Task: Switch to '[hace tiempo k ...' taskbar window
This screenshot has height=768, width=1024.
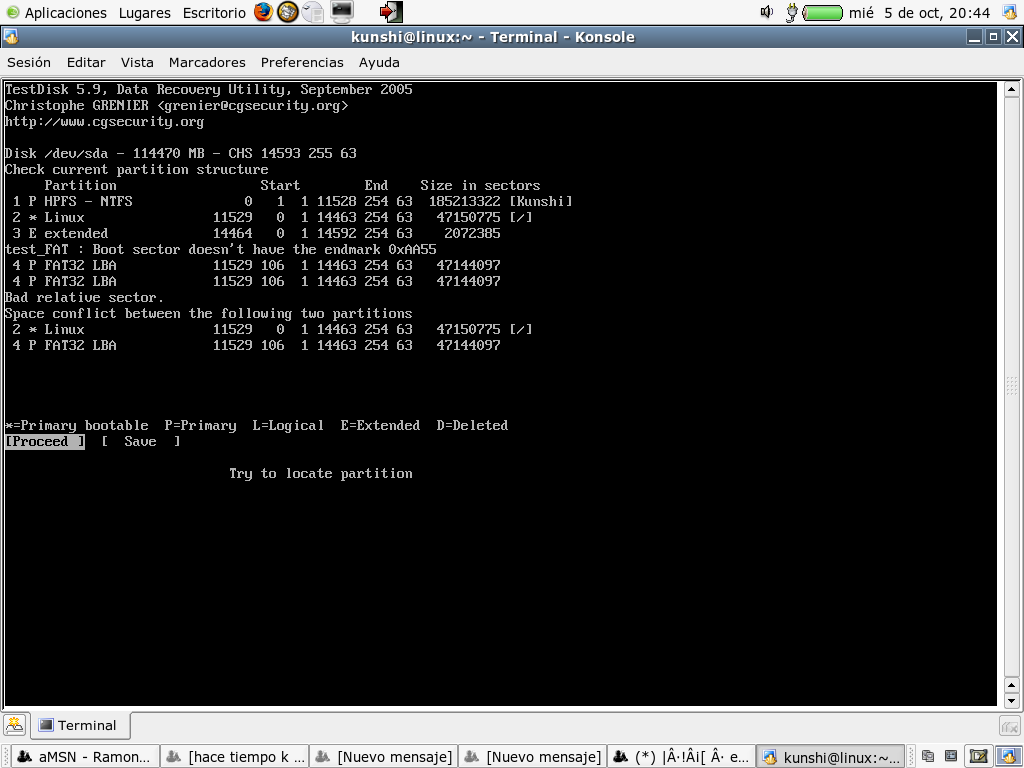Action: [x=234, y=756]
